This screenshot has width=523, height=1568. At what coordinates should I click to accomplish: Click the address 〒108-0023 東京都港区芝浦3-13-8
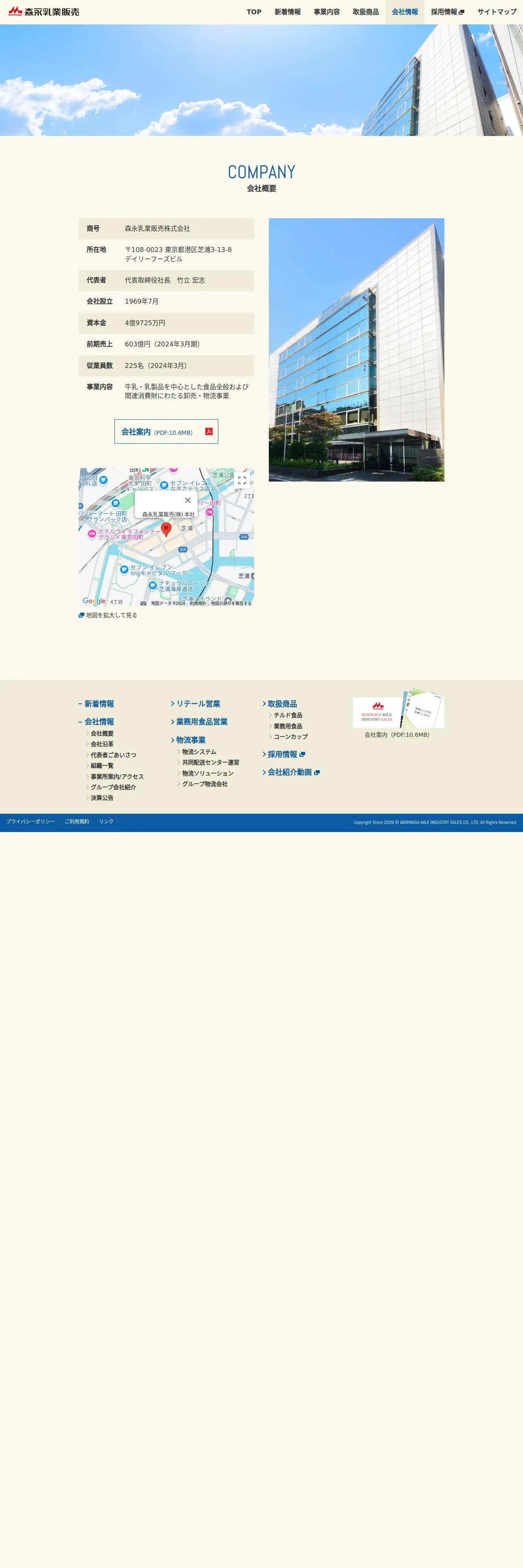coord(178,250)
